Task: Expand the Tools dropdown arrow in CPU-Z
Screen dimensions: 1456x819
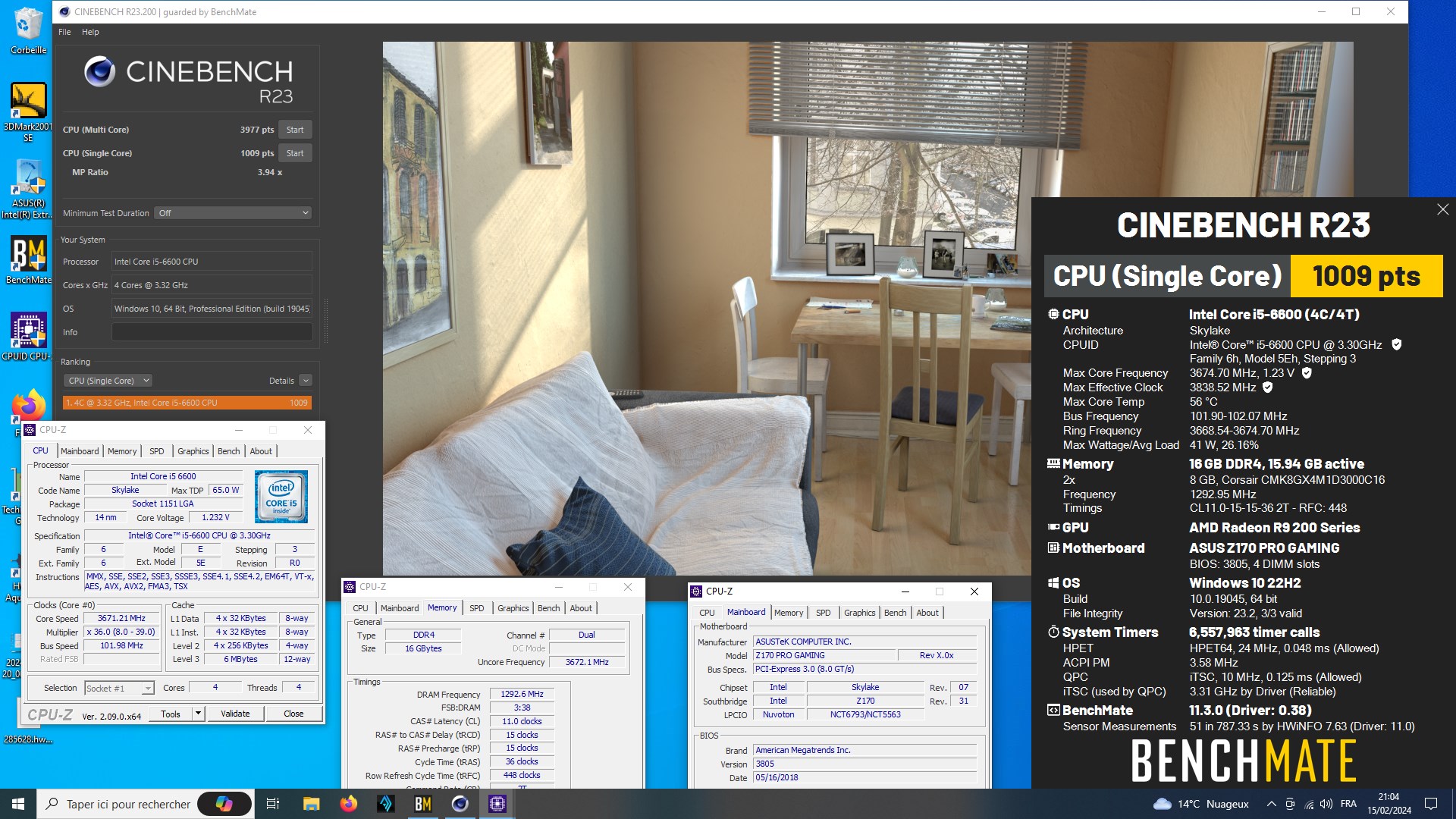Action: point(198,714)
